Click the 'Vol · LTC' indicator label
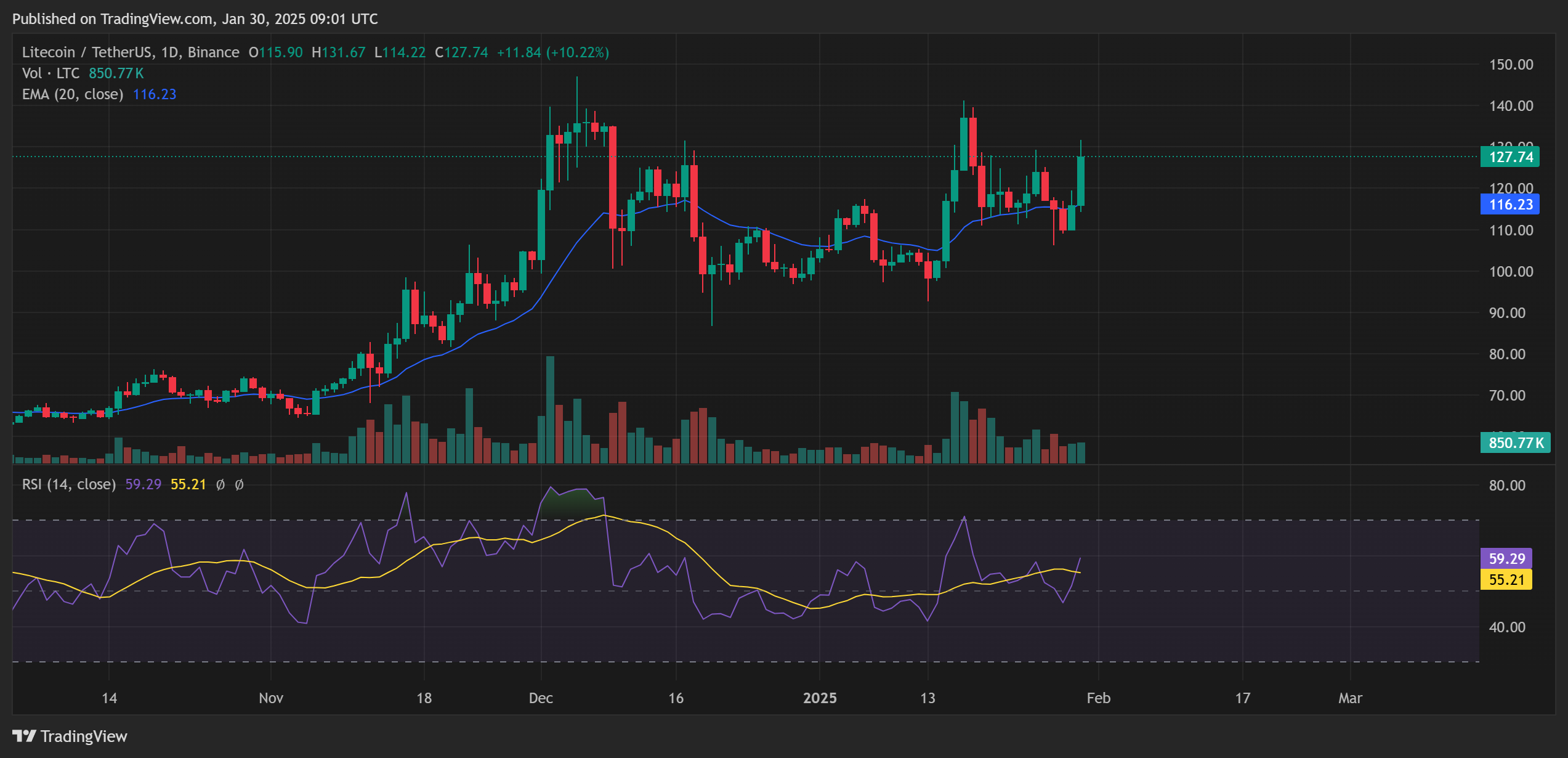The height and width of the screenshot is (758, 1568). [x=51, y=73]
